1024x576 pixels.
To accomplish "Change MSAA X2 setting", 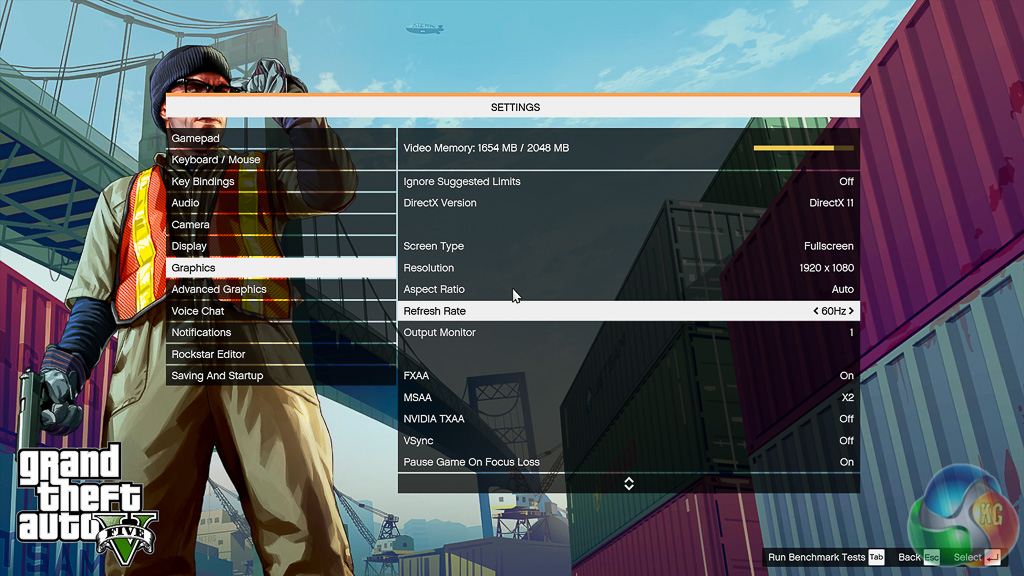I will 628,397.
